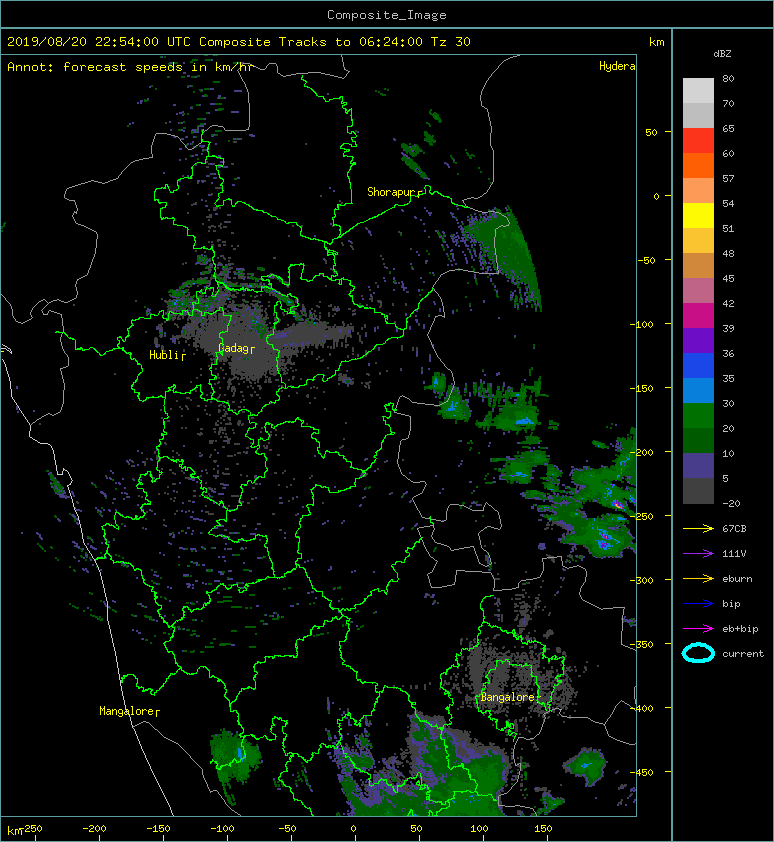Click the 150 tick on horizontal km axis
The image size is (774, 842).
pyautogui.click(x=543, y=829)
